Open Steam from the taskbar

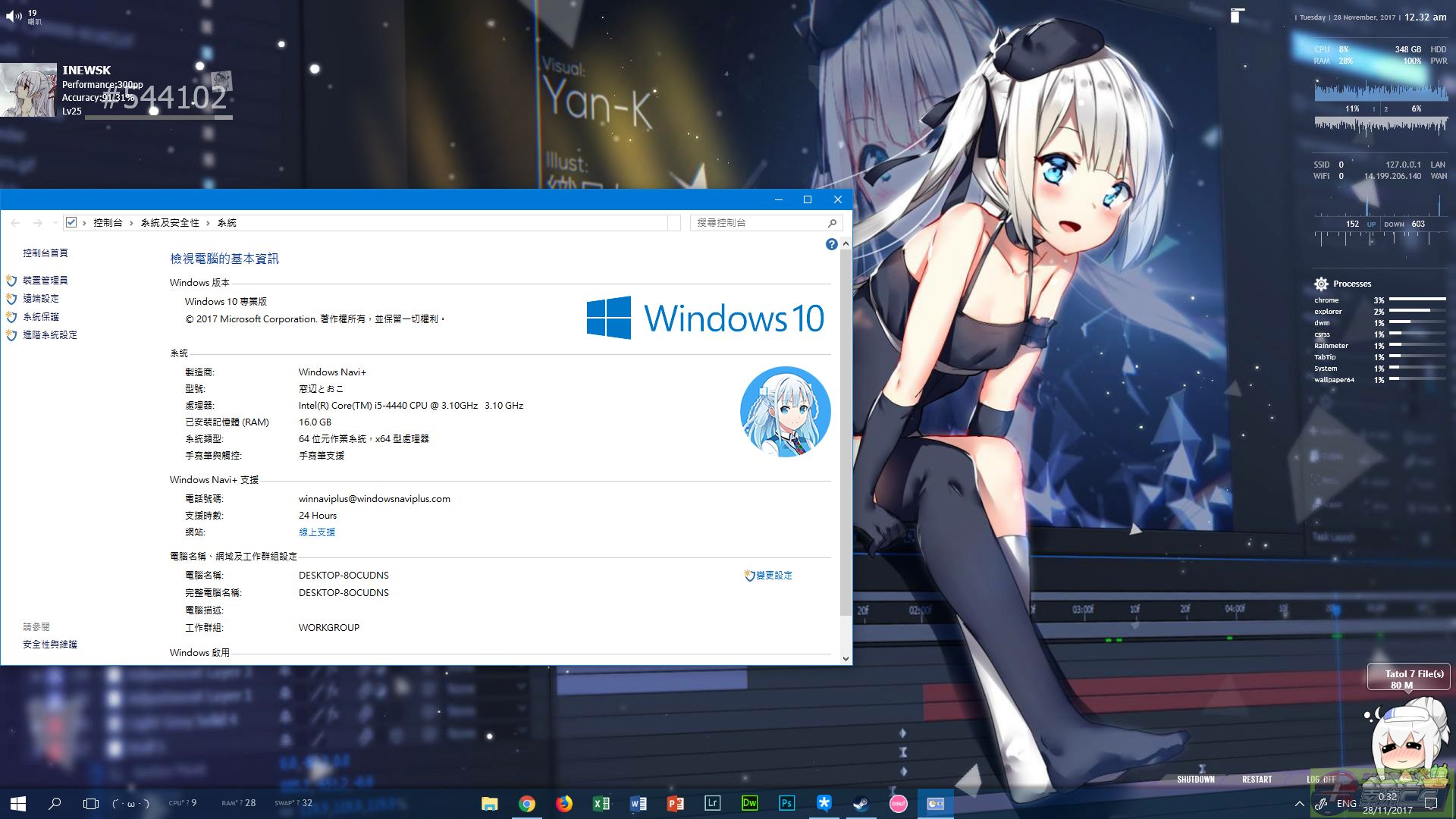(861, 804)
